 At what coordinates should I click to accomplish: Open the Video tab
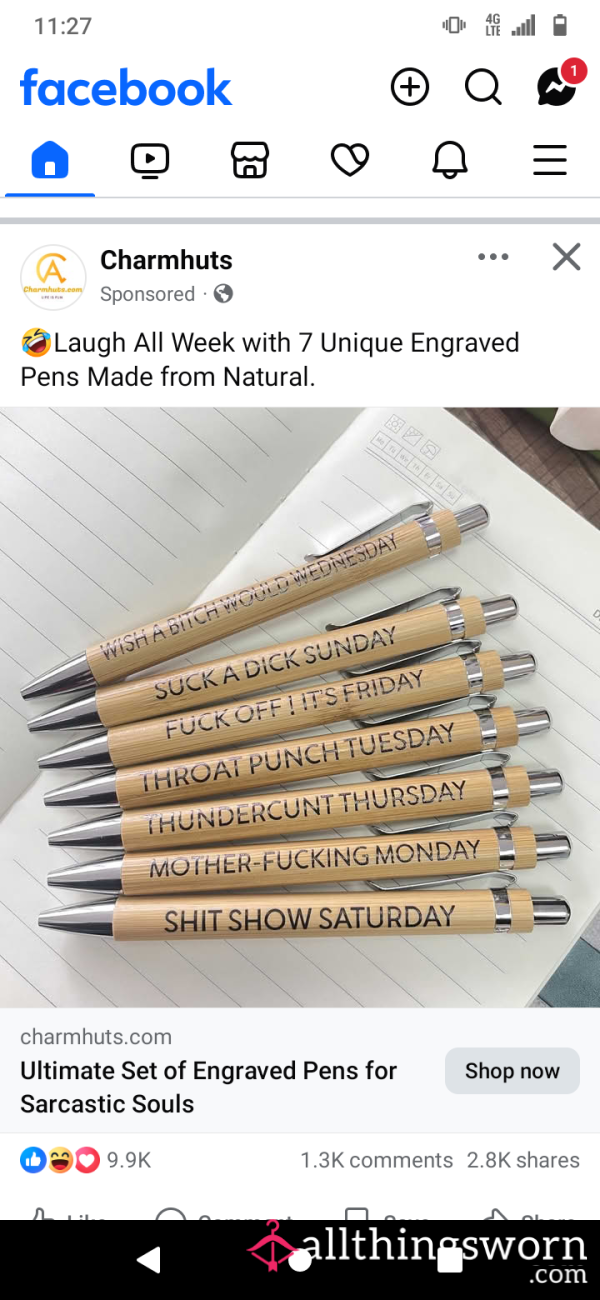(x=150, y=160)
